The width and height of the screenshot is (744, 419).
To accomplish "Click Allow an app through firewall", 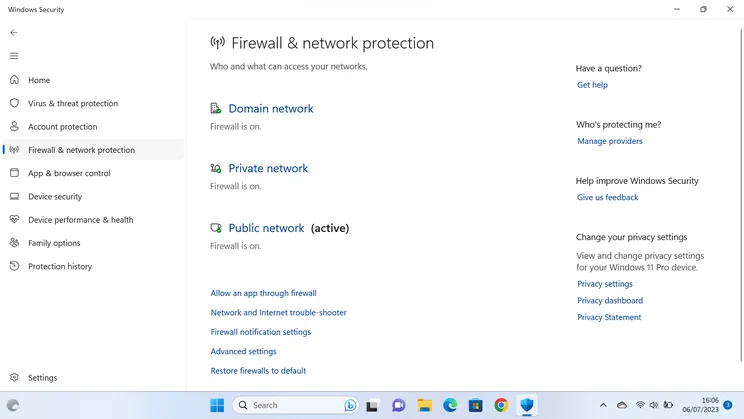I will coord(263,293).
